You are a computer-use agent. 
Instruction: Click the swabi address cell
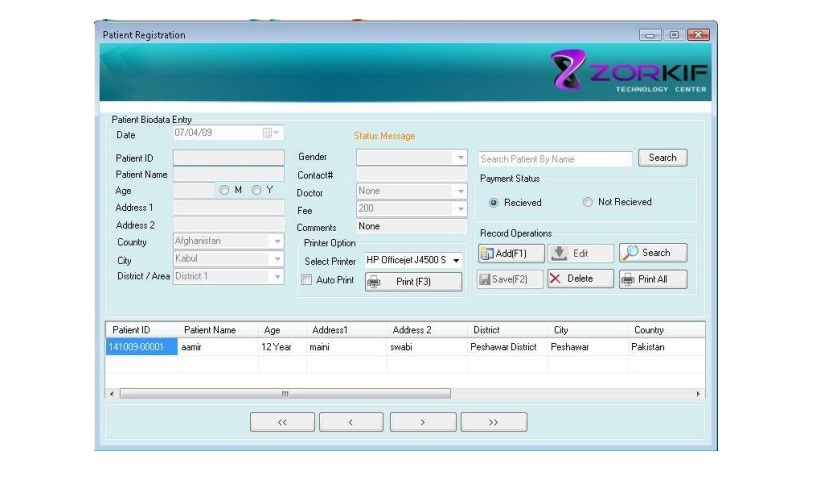click(x=427, y=347)
